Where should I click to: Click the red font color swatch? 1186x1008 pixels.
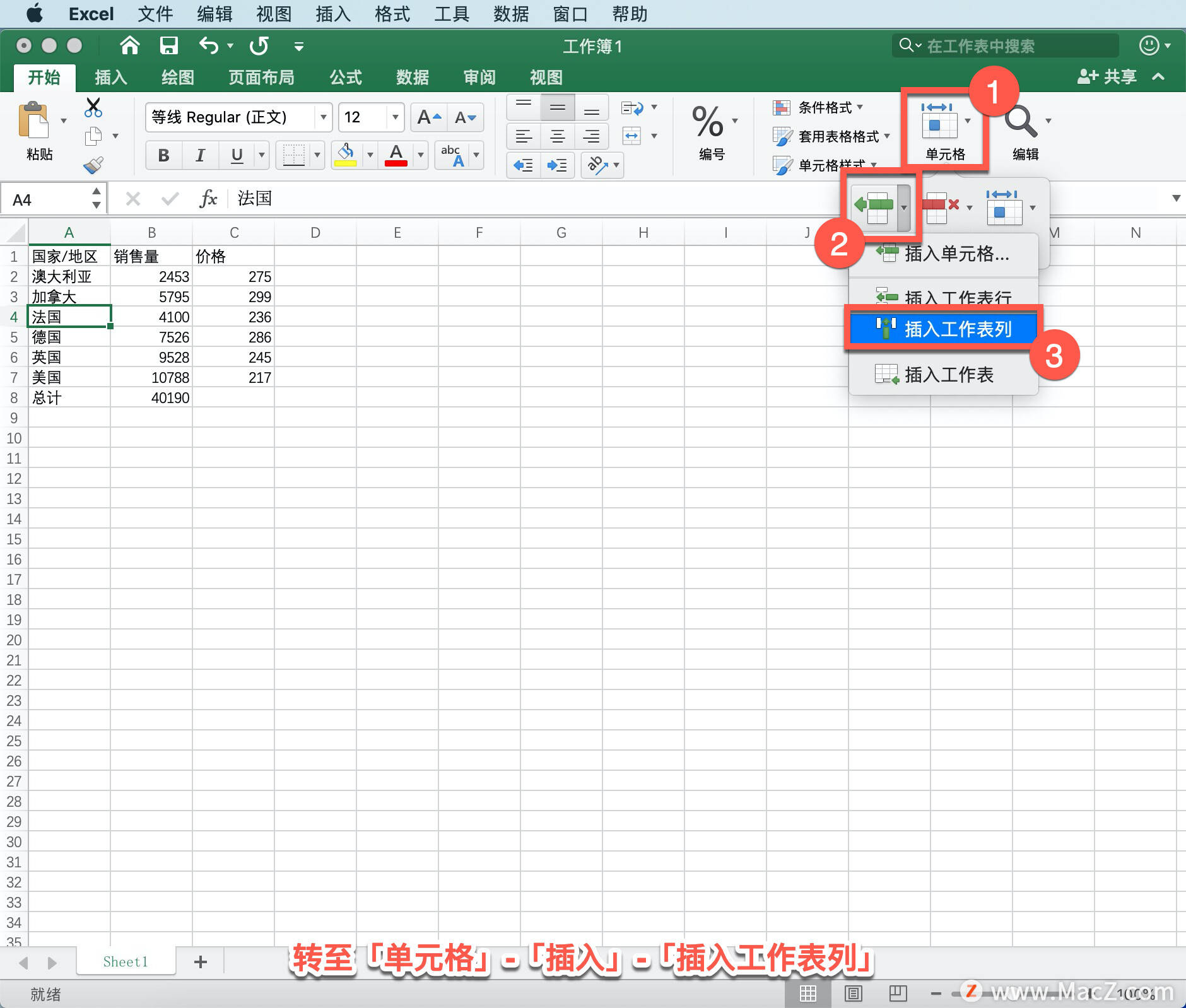click(x=395, y=161)
